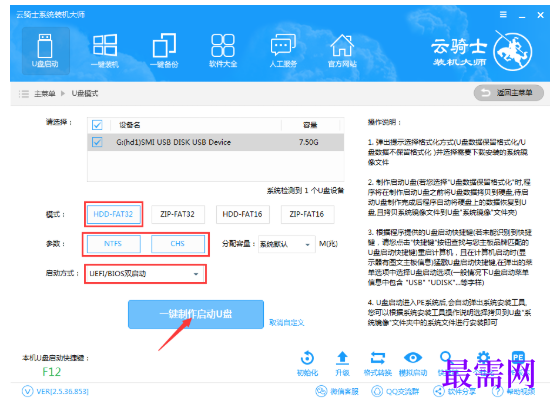554x405 pixels.
Task: Click the magnifier shortcut-key lookup icon
Action: pos(446,358)
